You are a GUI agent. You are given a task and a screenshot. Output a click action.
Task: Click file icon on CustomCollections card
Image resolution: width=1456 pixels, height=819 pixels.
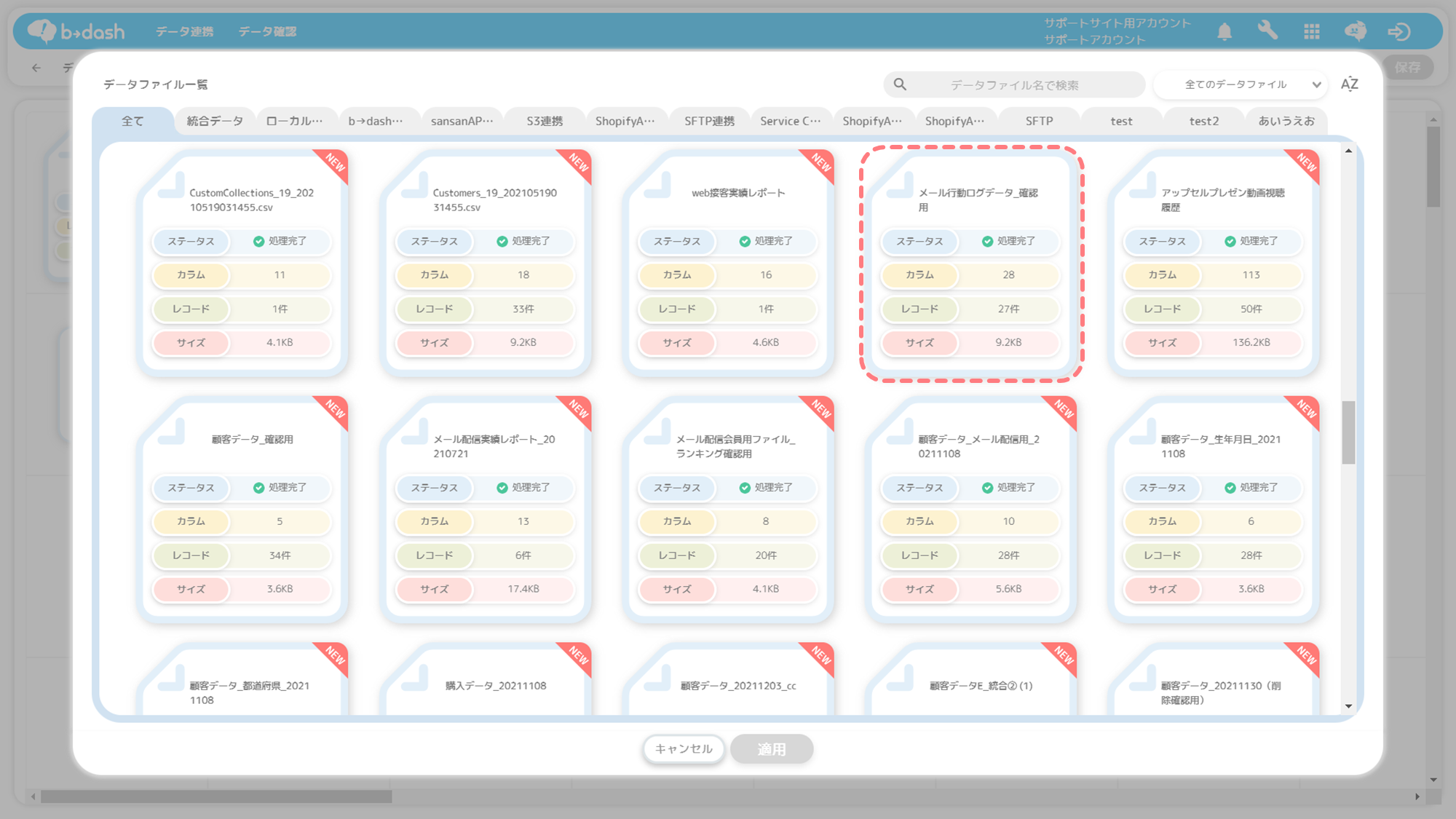click(x=171, y=186)
